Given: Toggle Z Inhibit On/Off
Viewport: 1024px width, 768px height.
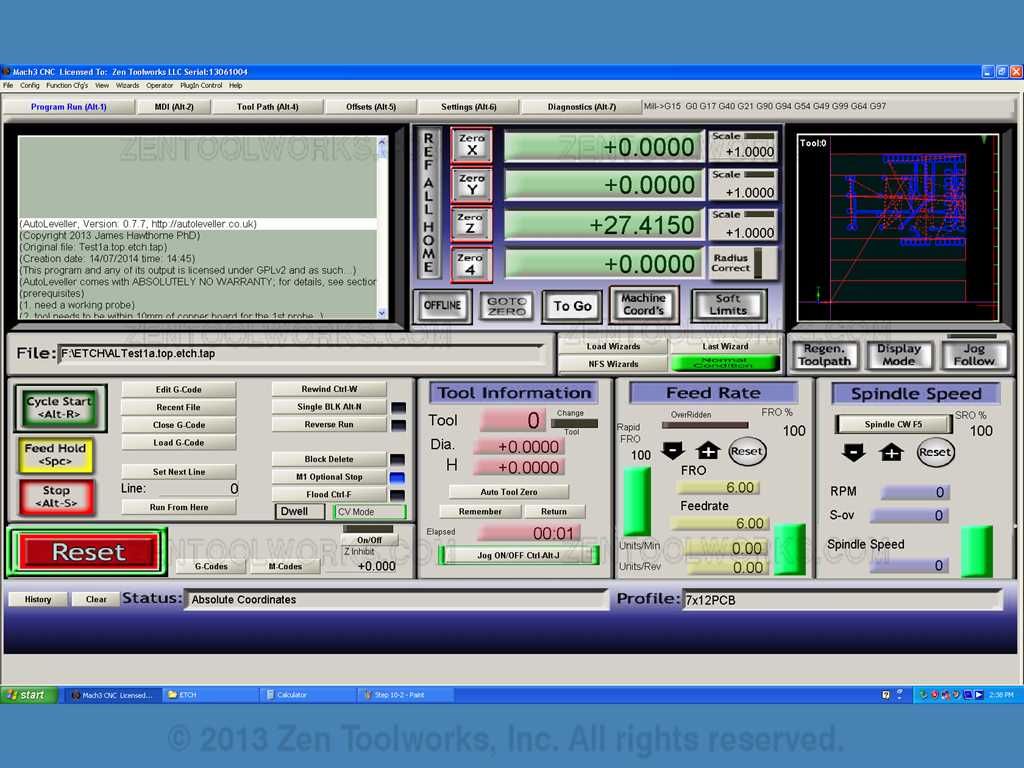Looking at the screenshot, I should coord(370,540).
